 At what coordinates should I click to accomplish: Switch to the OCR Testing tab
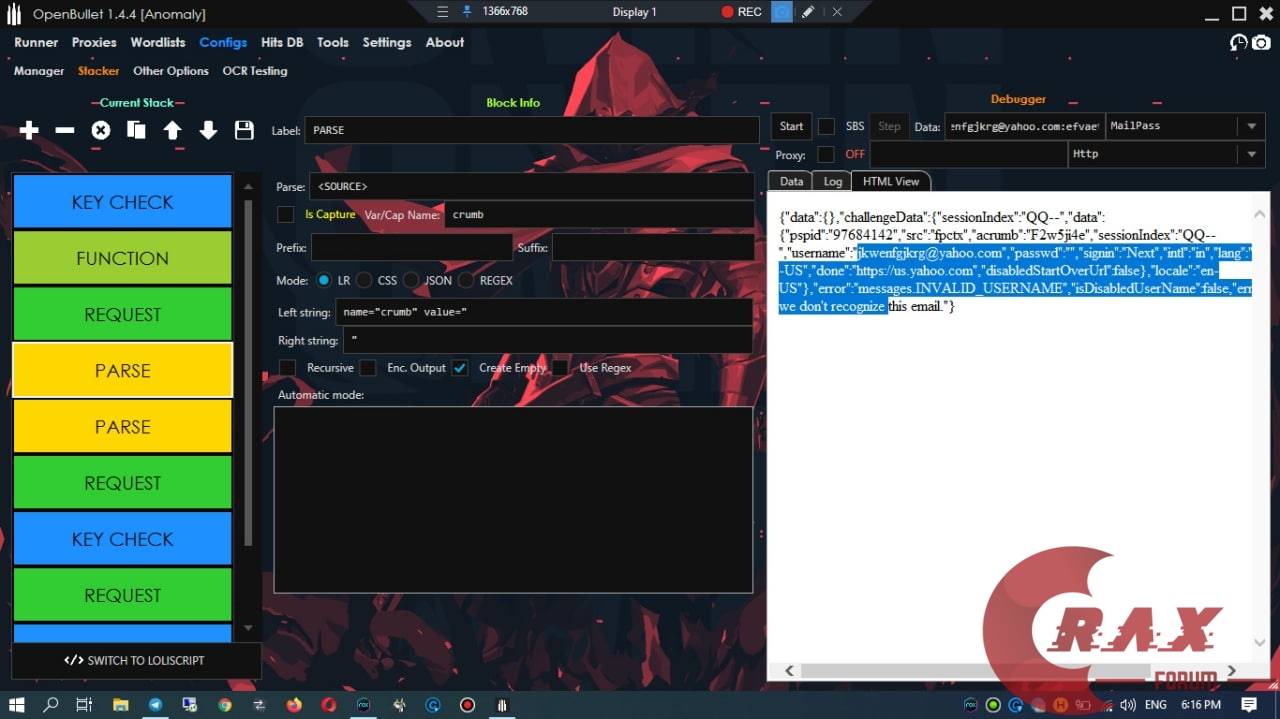tap(255, 72)
